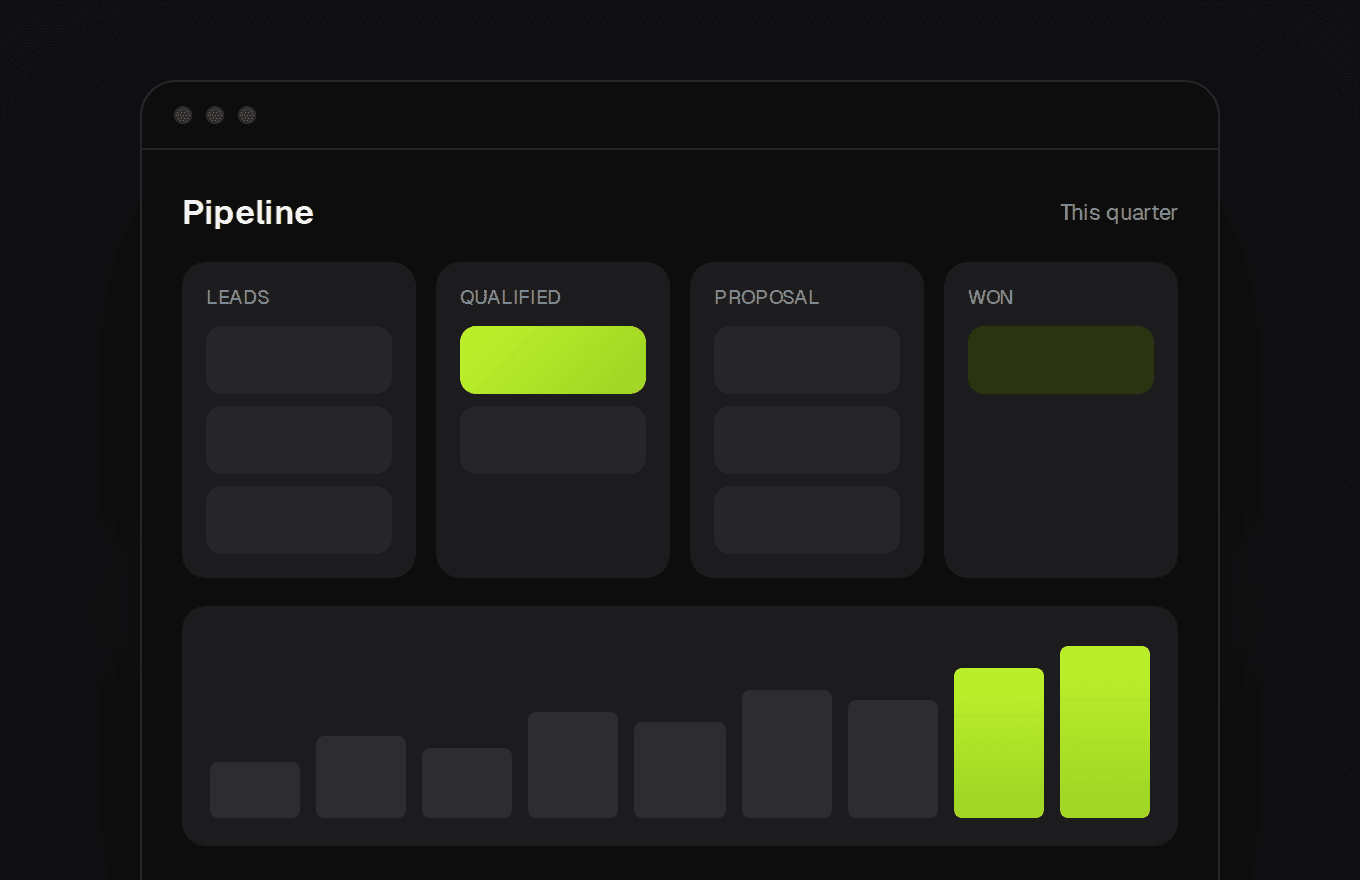Image resolution: width=1360 pixels, height=880 pixels.
Task: Click the "Pipeline" heading
Action: pyautogui.click(x=248, y=212)
